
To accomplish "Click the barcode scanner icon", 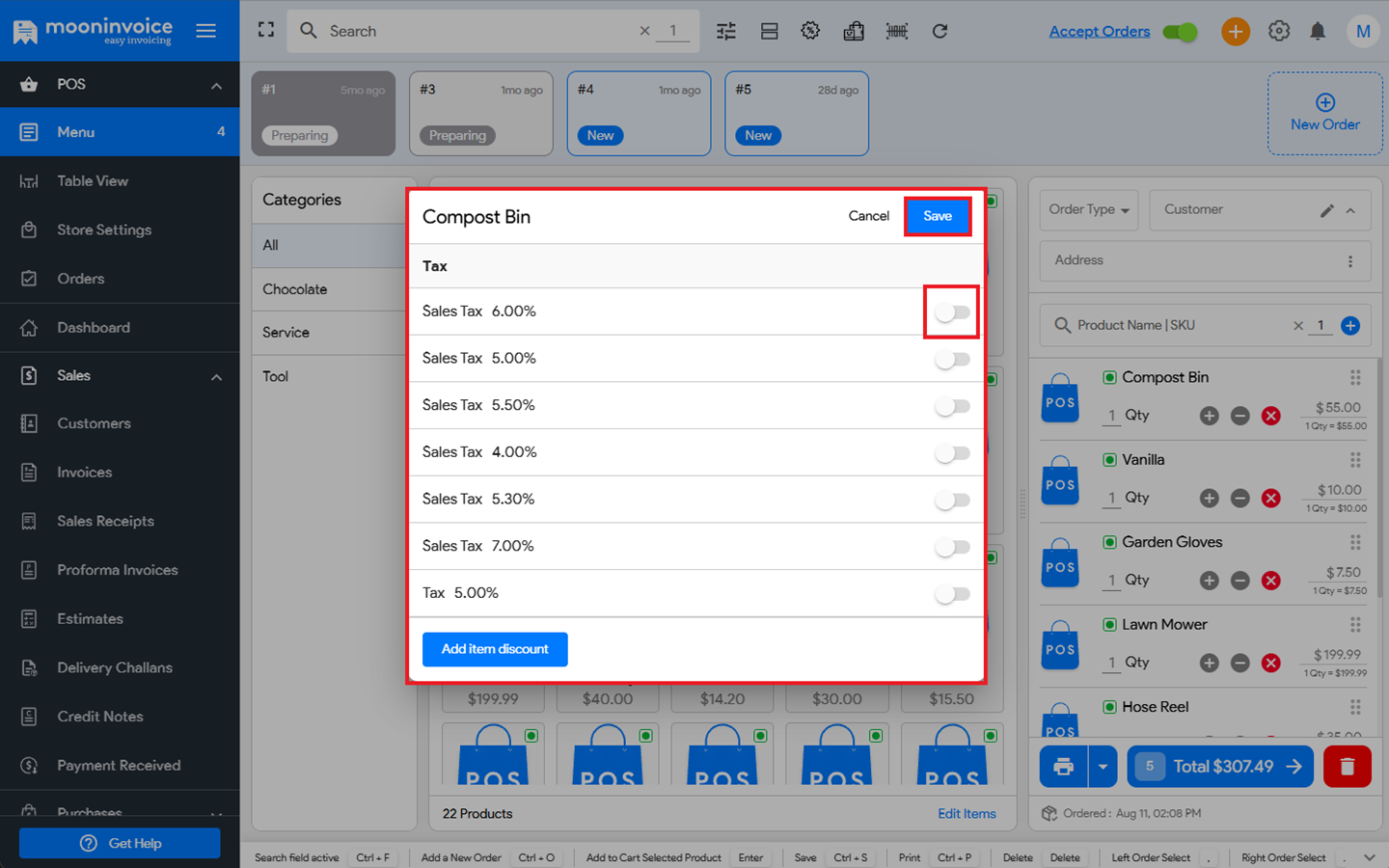I will [x=896, y=31].
